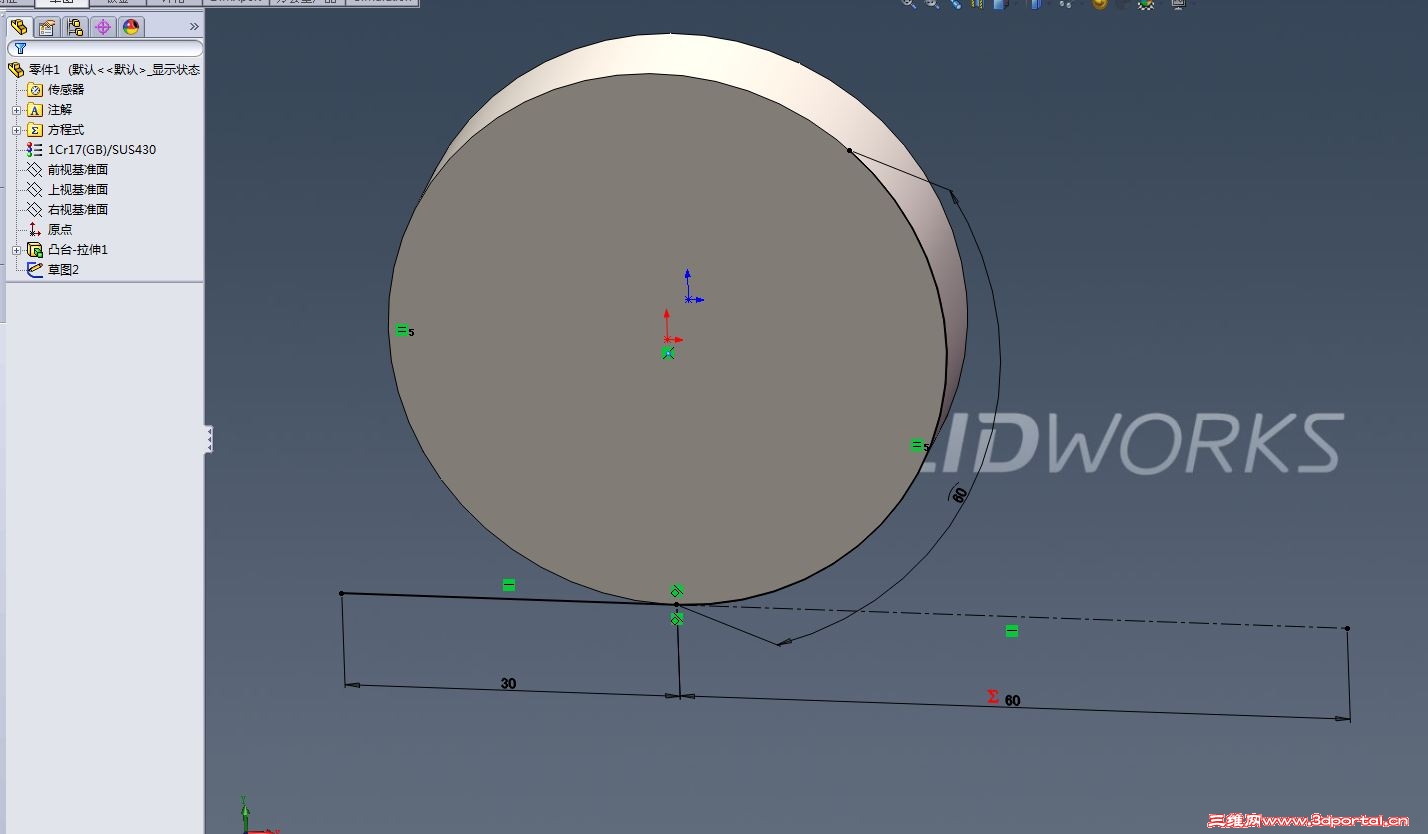Select the Σ 60 driven linear dimension

[x=1004, y=698]
